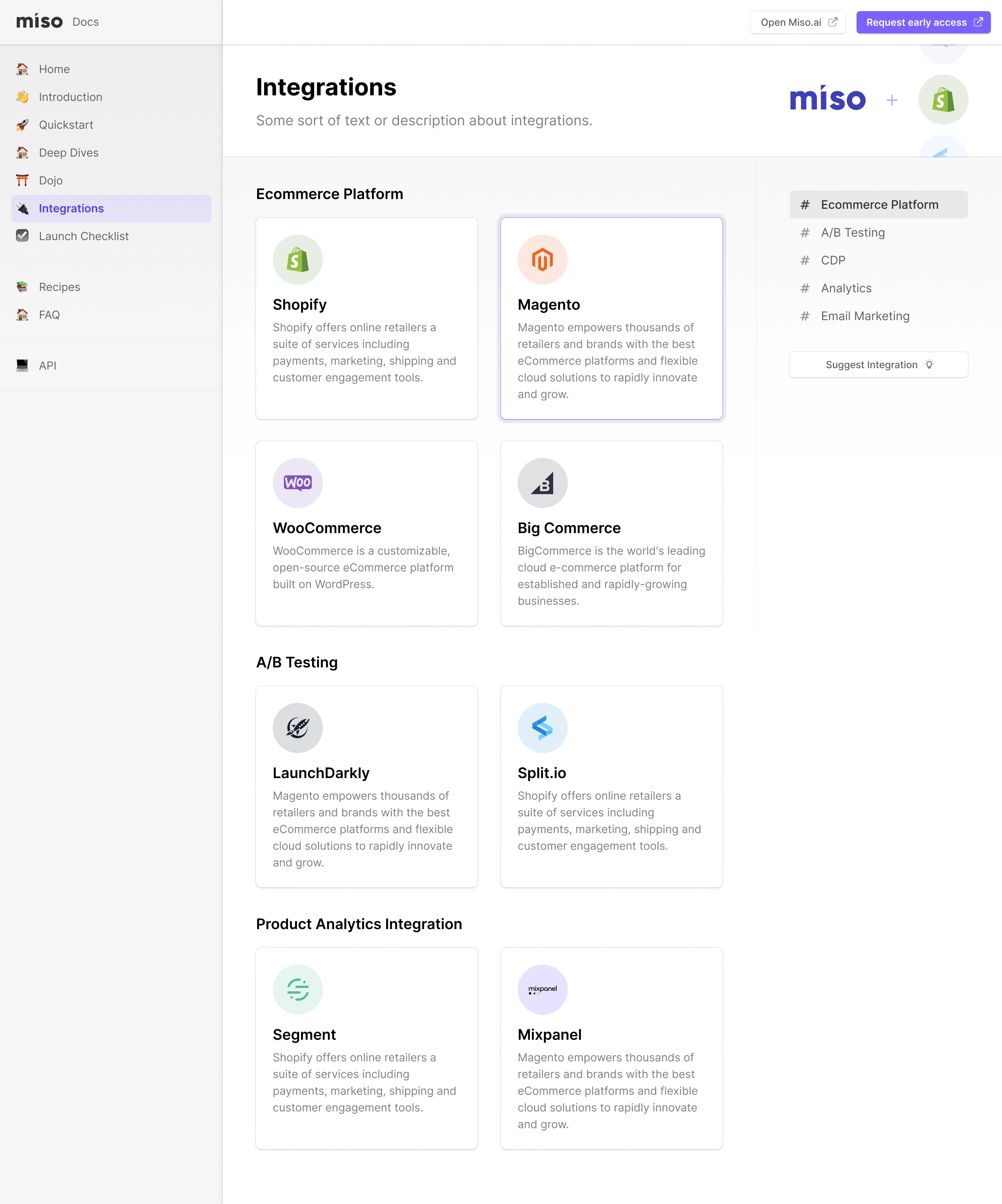1002x1204 pixels.
Task: Click BigCommerce description about cloud e-commerce
Action: [x=612, y=576]
